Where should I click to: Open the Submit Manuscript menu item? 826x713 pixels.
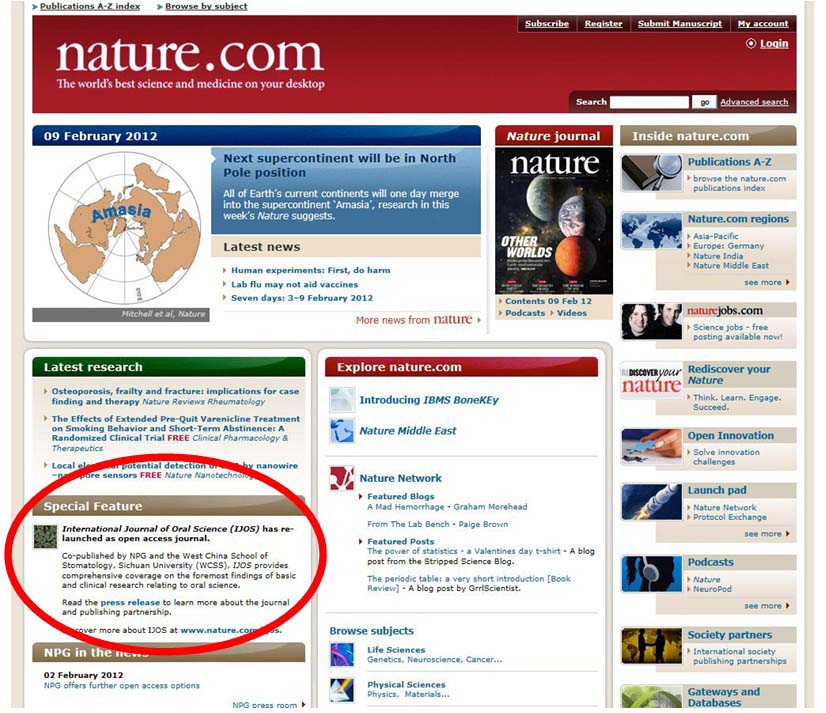tap(680, 24)
